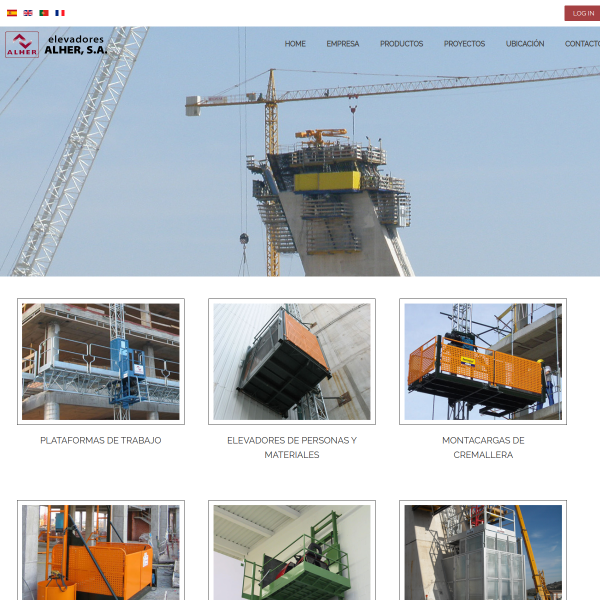Open the EMPRESA menu item
600x600 pixels.
(343, 44)
